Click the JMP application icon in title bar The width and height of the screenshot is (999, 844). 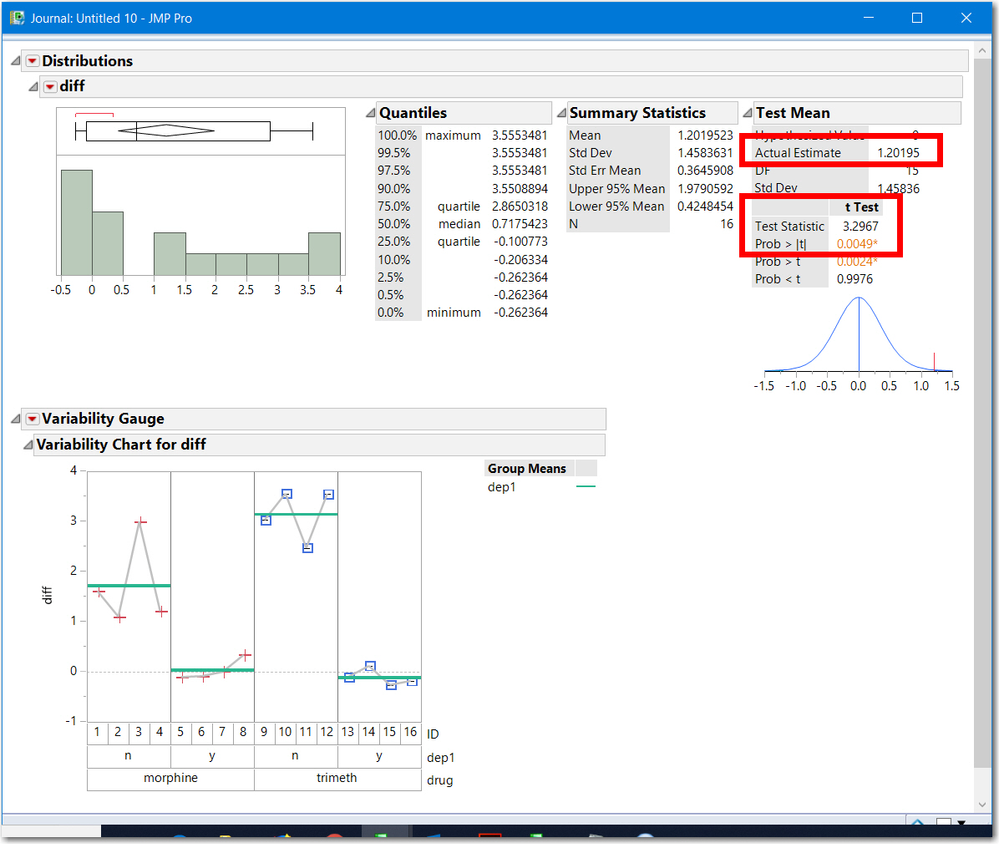17,18
